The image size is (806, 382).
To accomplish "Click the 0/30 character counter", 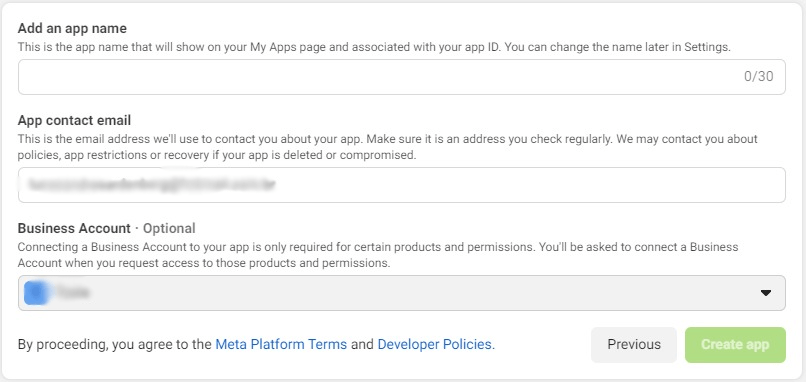I will 758,77.
